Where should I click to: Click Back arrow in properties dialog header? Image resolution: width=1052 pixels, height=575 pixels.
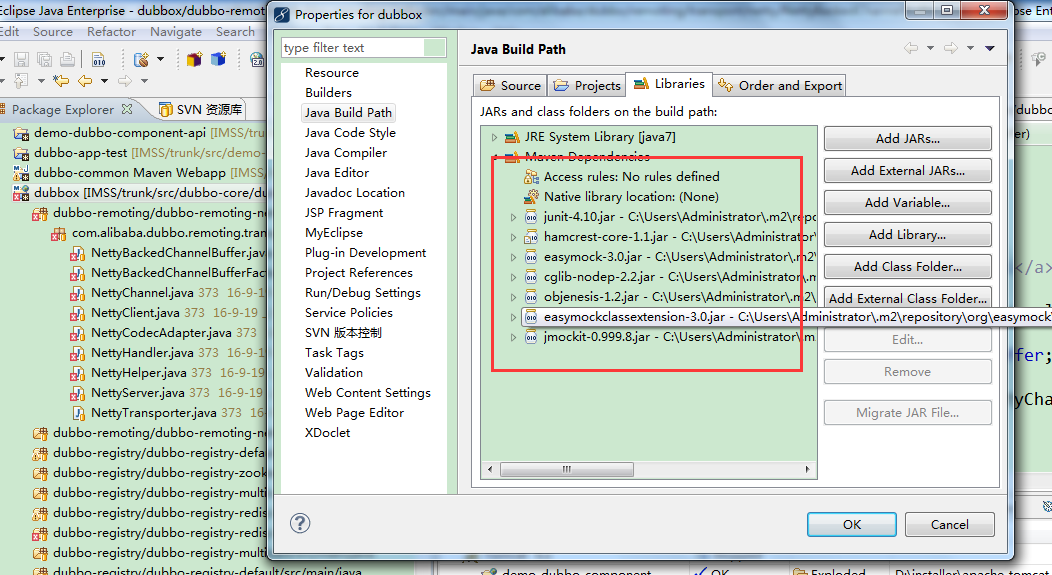click(910, 48)
